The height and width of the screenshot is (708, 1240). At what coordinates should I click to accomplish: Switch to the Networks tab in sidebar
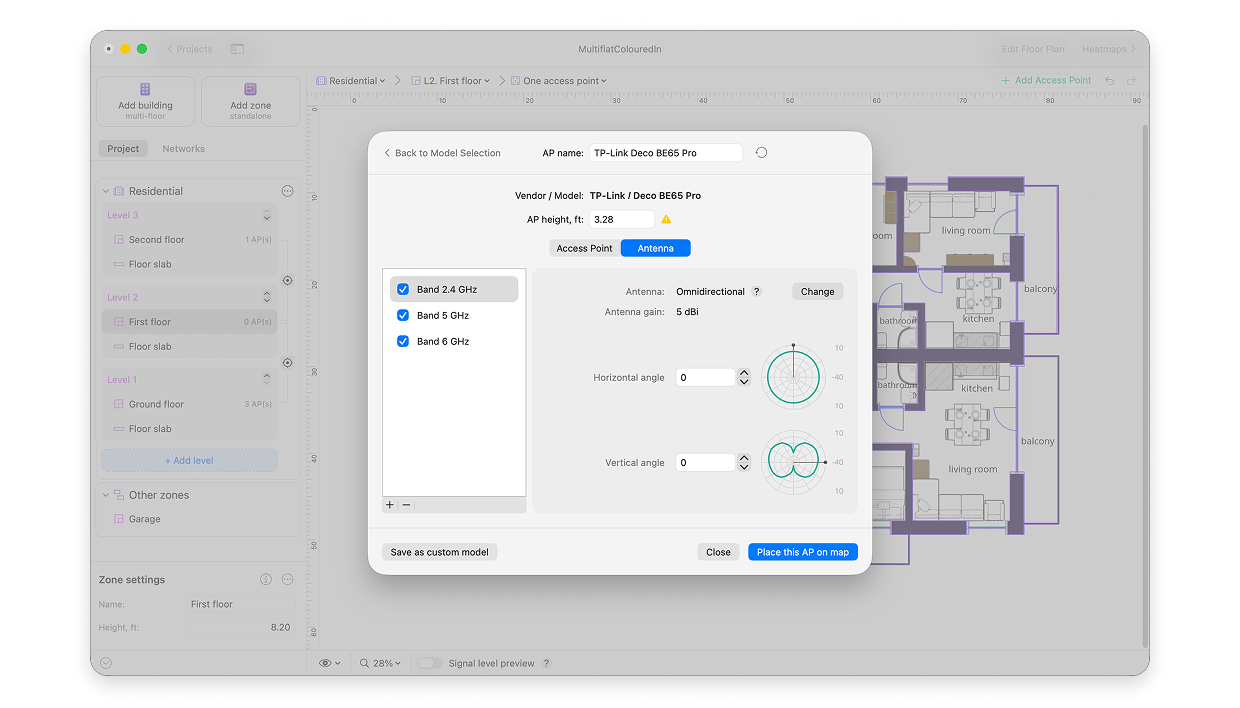click(183, 148)
